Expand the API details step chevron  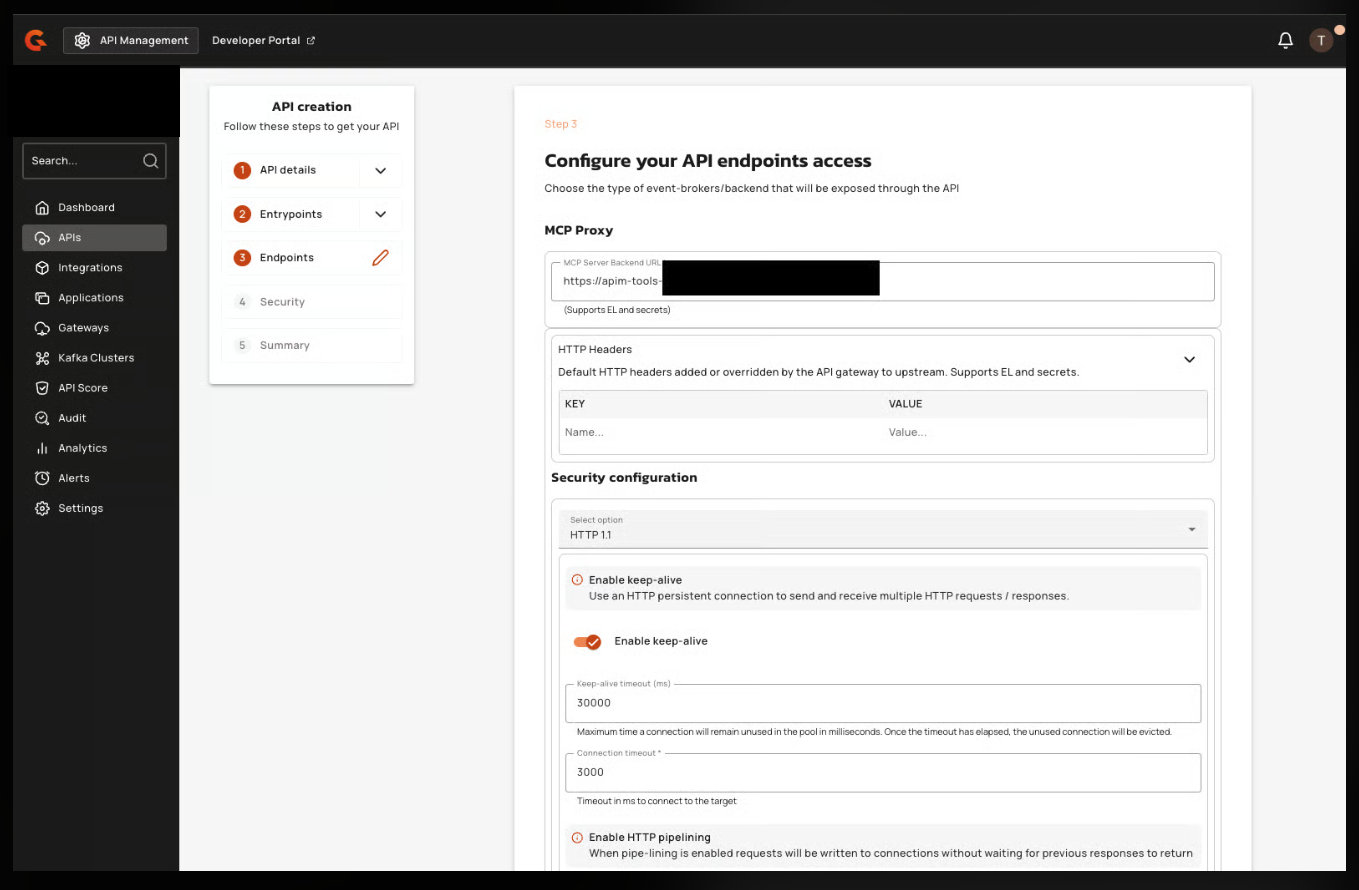[x=380, y=170]
